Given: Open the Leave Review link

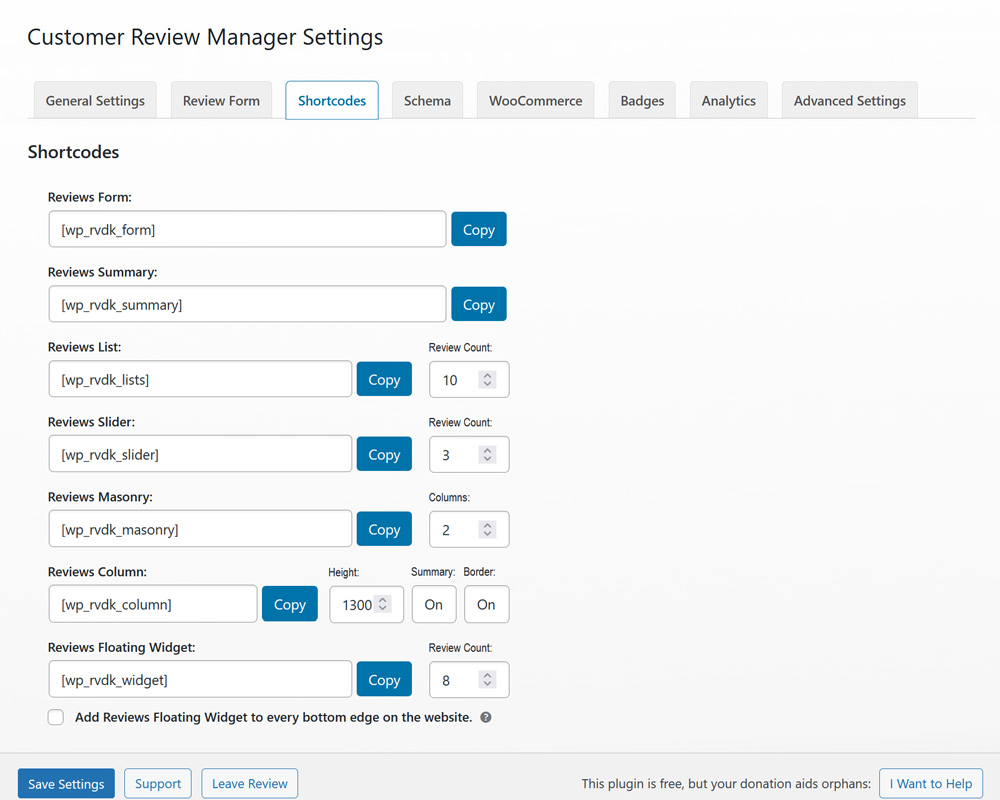Looking at the screenshot, I should click(249, 784).
